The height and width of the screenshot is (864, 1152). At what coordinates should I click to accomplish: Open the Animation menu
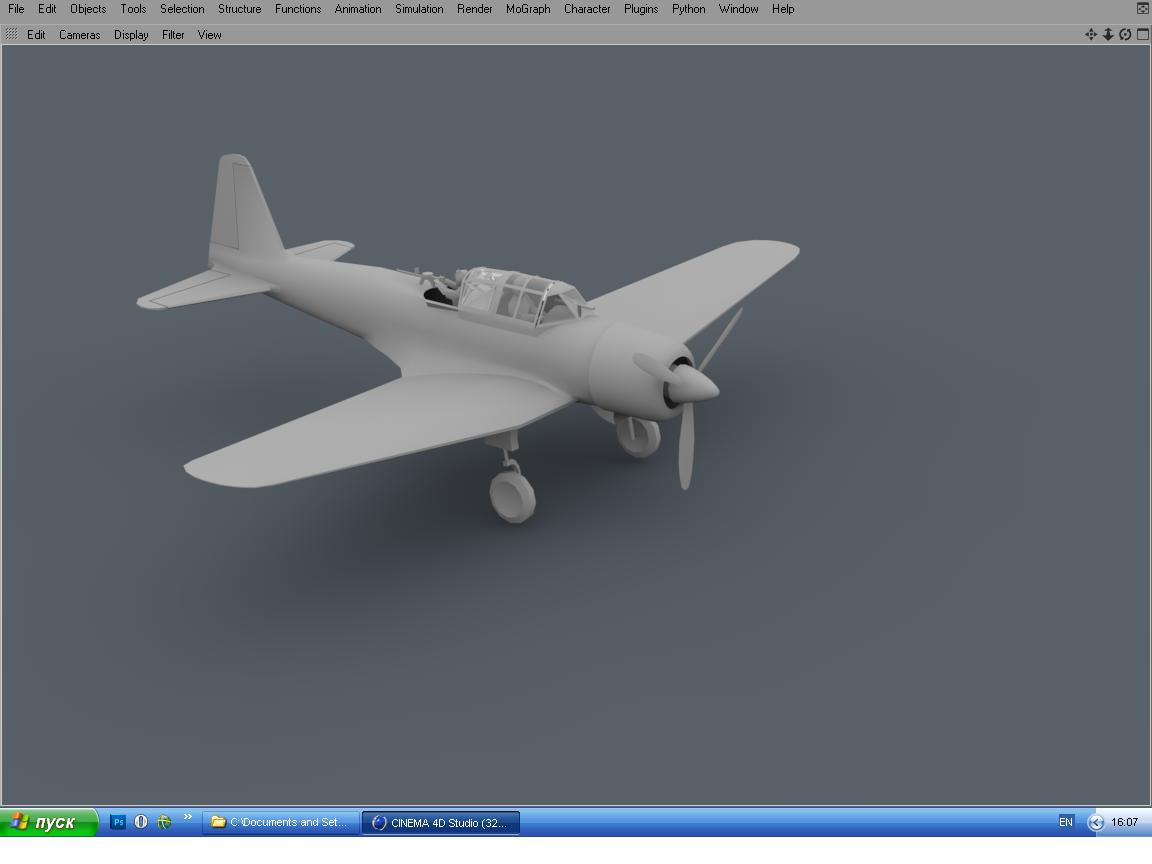pos(358,9)
